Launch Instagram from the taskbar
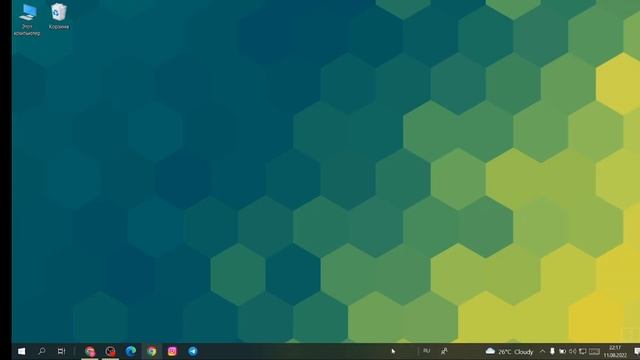The image size is (640, 360). point(172,351)
